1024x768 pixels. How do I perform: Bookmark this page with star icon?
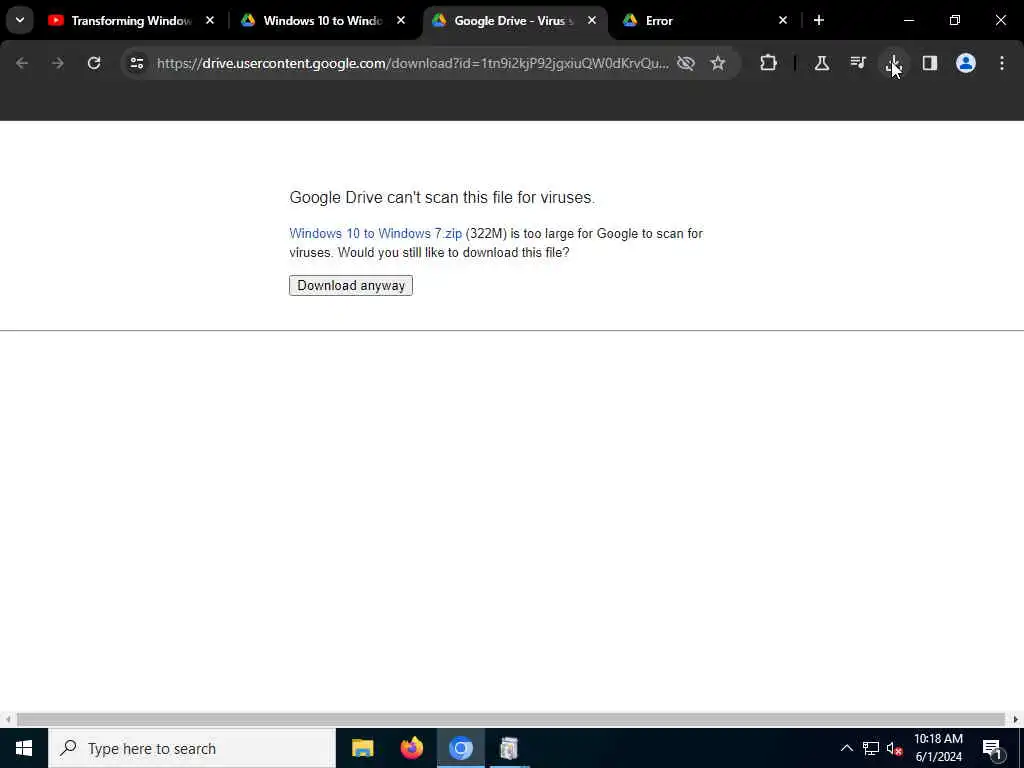718,63
